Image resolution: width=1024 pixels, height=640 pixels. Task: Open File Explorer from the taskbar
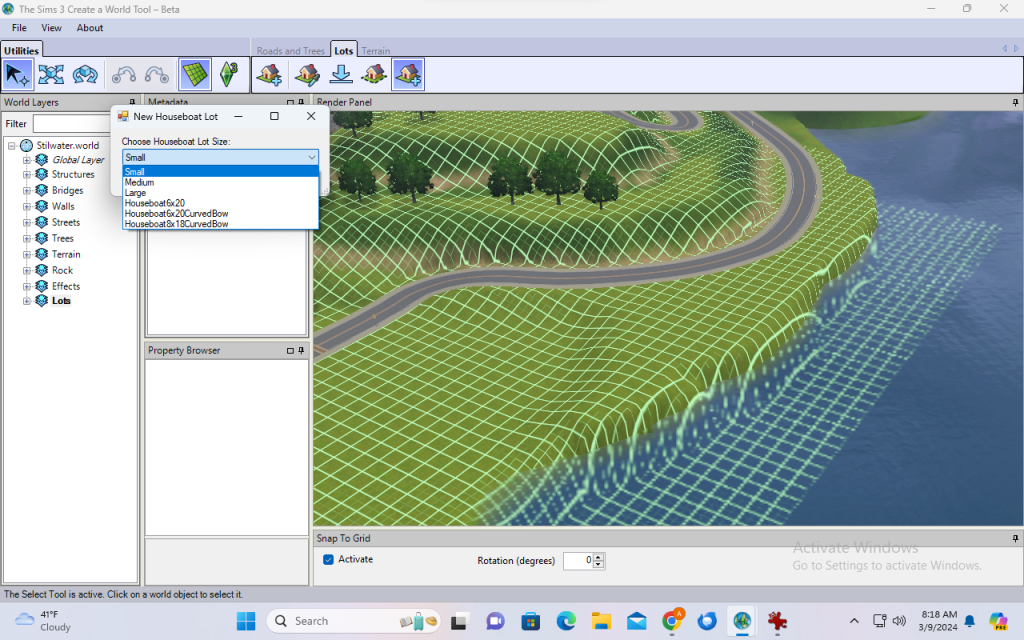(x=601, y=621)
